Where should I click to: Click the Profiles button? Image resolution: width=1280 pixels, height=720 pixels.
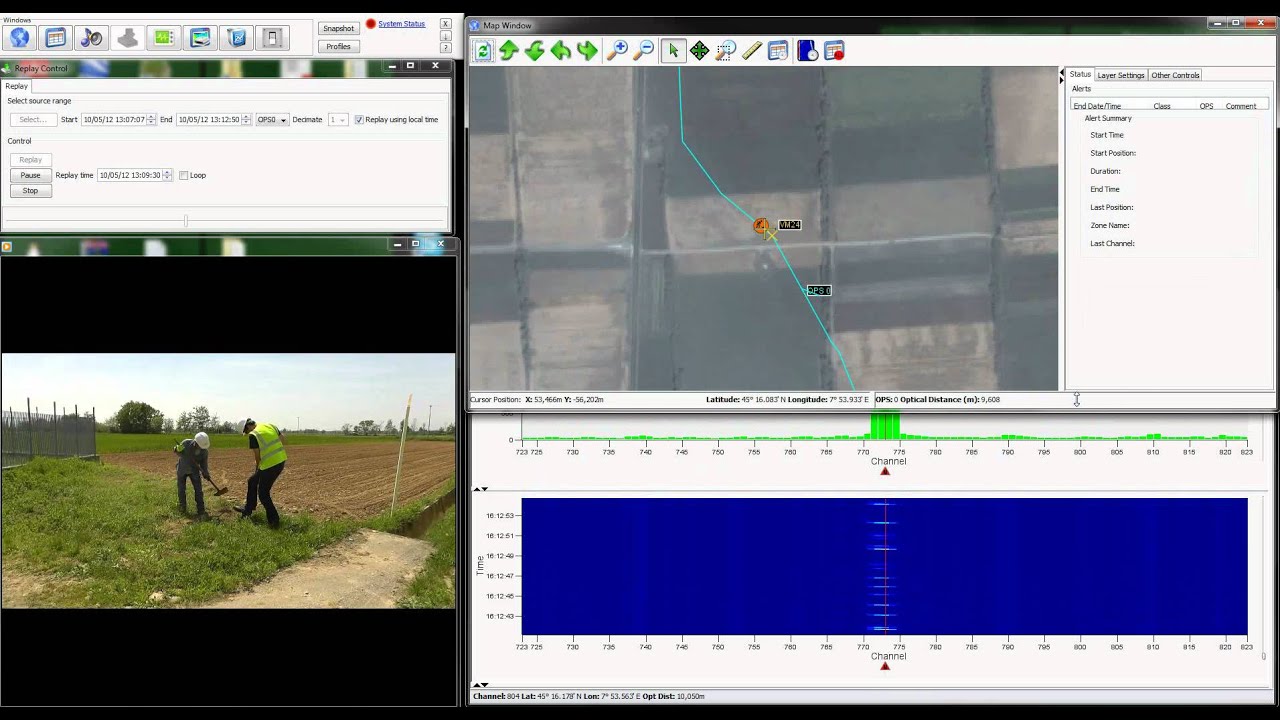[x=339, y=46]
